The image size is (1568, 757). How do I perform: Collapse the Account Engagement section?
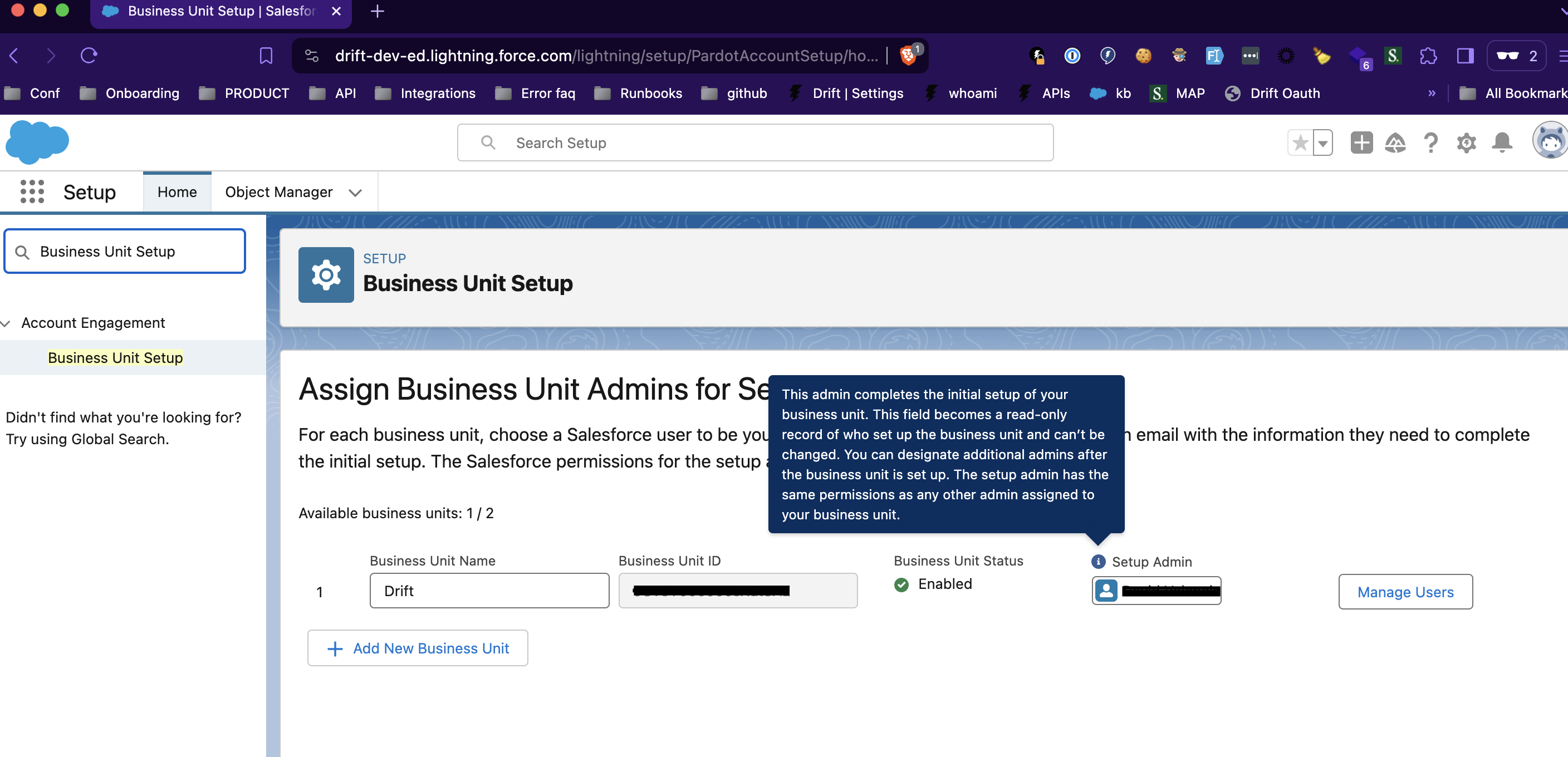[6, 323]
